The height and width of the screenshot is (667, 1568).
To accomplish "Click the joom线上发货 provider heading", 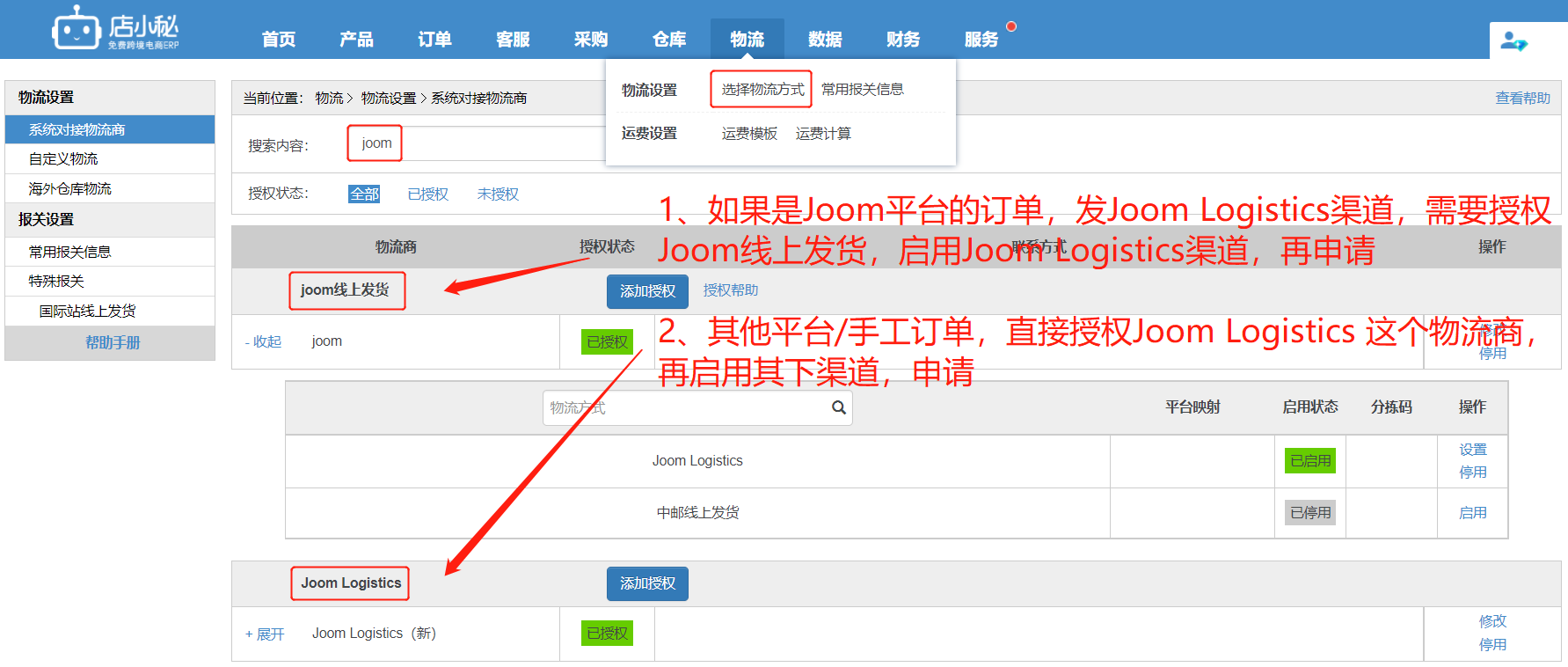I will (x=345, y=290).
